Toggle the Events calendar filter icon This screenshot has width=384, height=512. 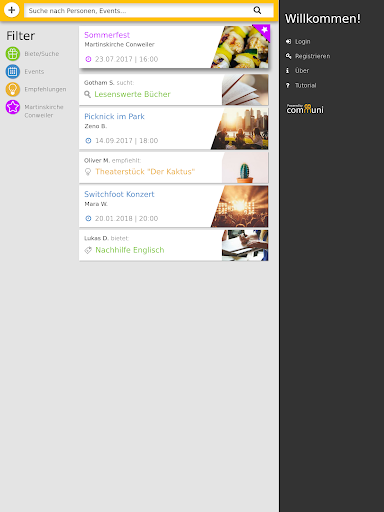tap(13, 71)
